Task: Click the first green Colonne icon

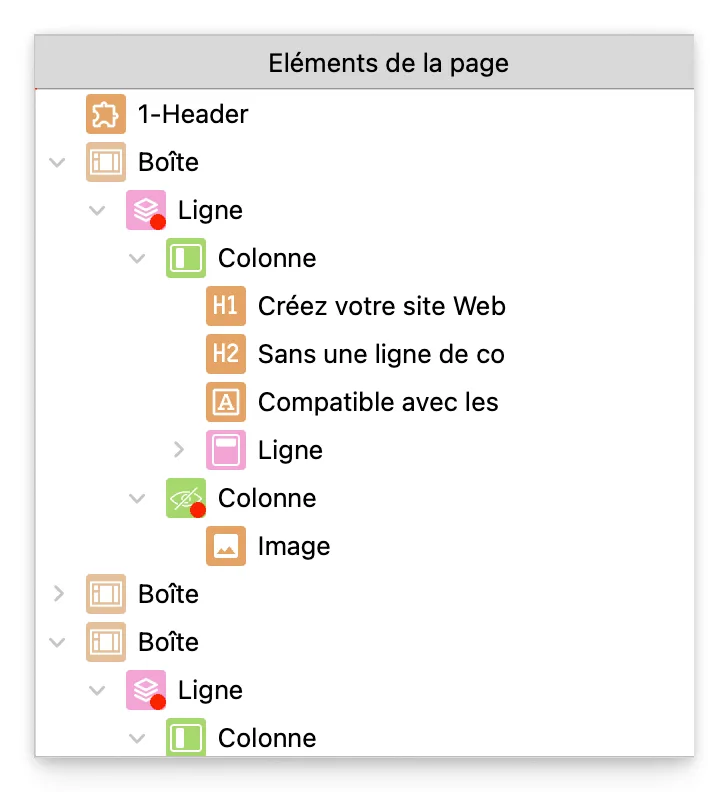Action: pos(185,258)
